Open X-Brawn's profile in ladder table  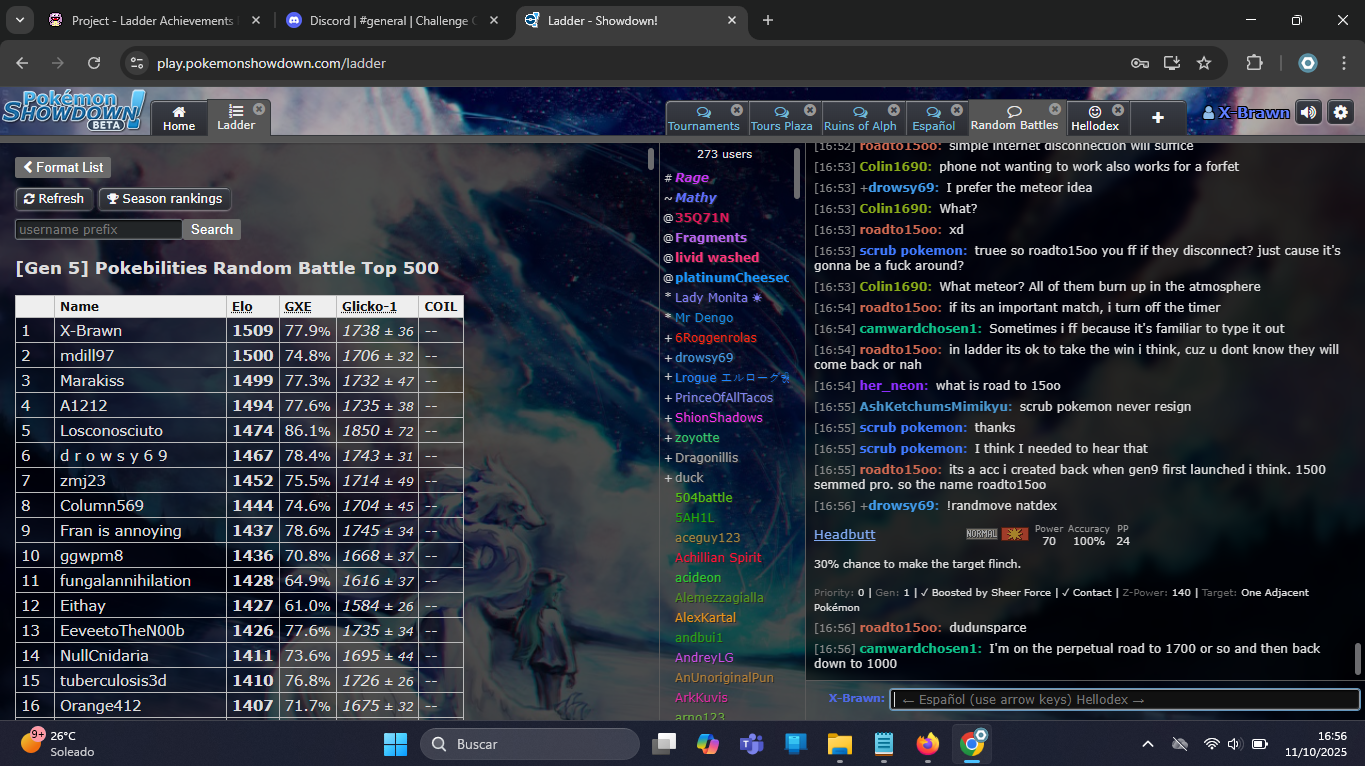[91, 331]
